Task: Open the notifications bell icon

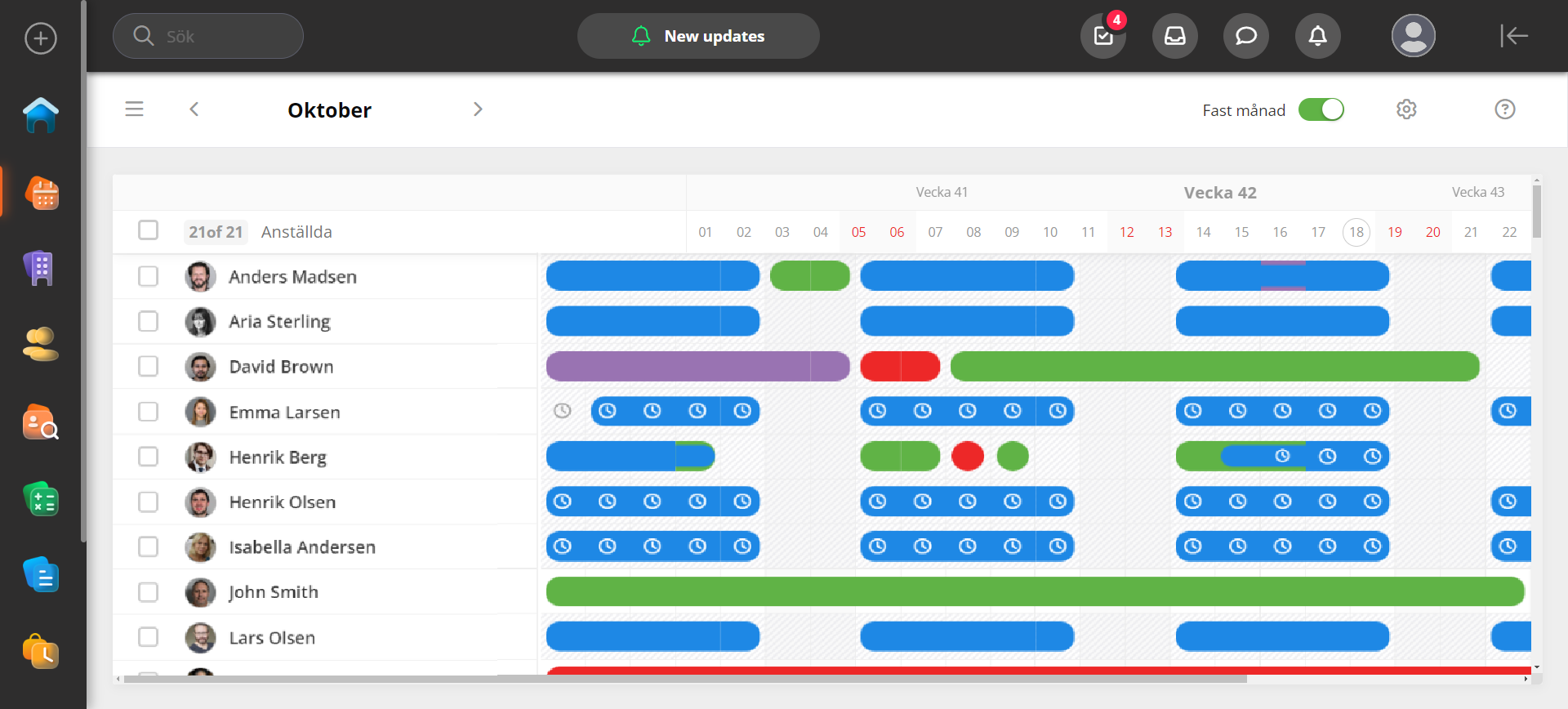Action: (1317, 36)
